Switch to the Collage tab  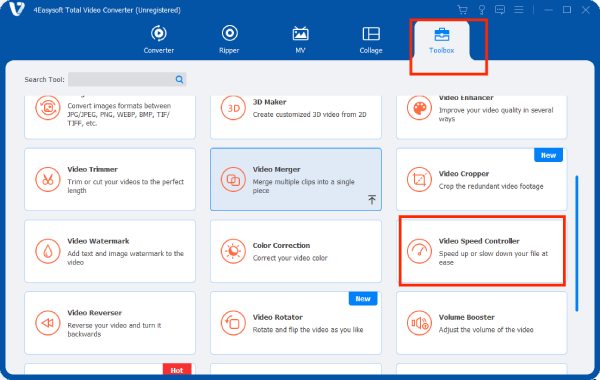pyautogui.click(x=371, y=39)
